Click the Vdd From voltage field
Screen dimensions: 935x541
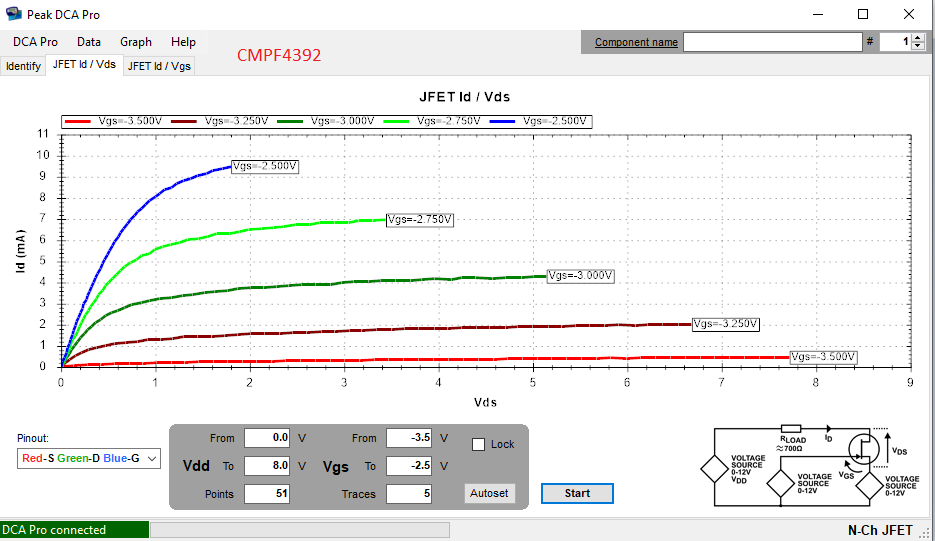(267, 438)
